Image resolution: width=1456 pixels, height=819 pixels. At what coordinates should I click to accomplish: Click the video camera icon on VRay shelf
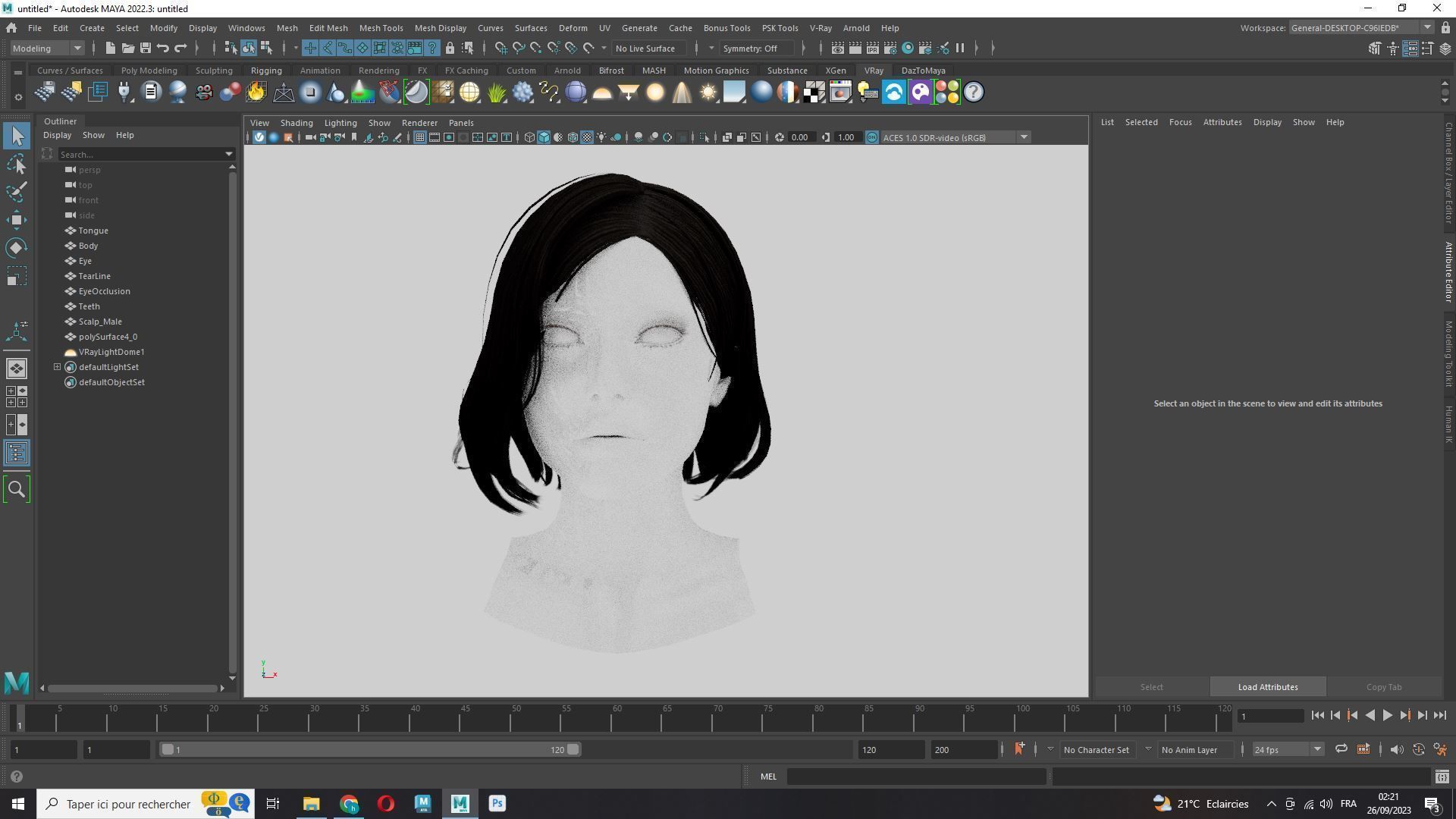[203, 93]
